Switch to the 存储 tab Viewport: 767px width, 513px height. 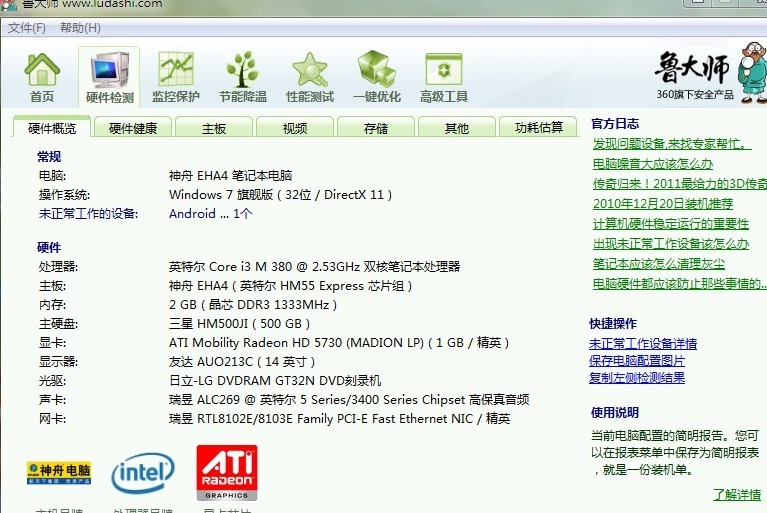tap(376, 128)
